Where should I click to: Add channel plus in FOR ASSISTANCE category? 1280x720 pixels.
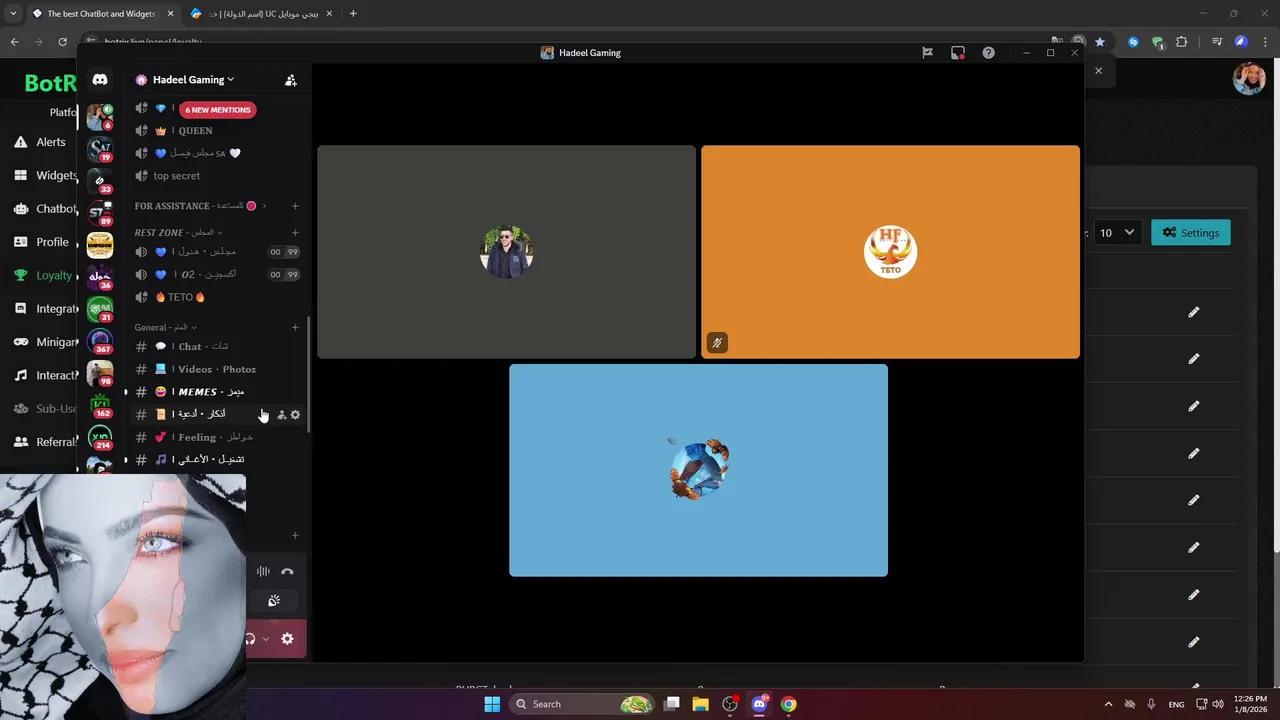(x=295, y=206)
